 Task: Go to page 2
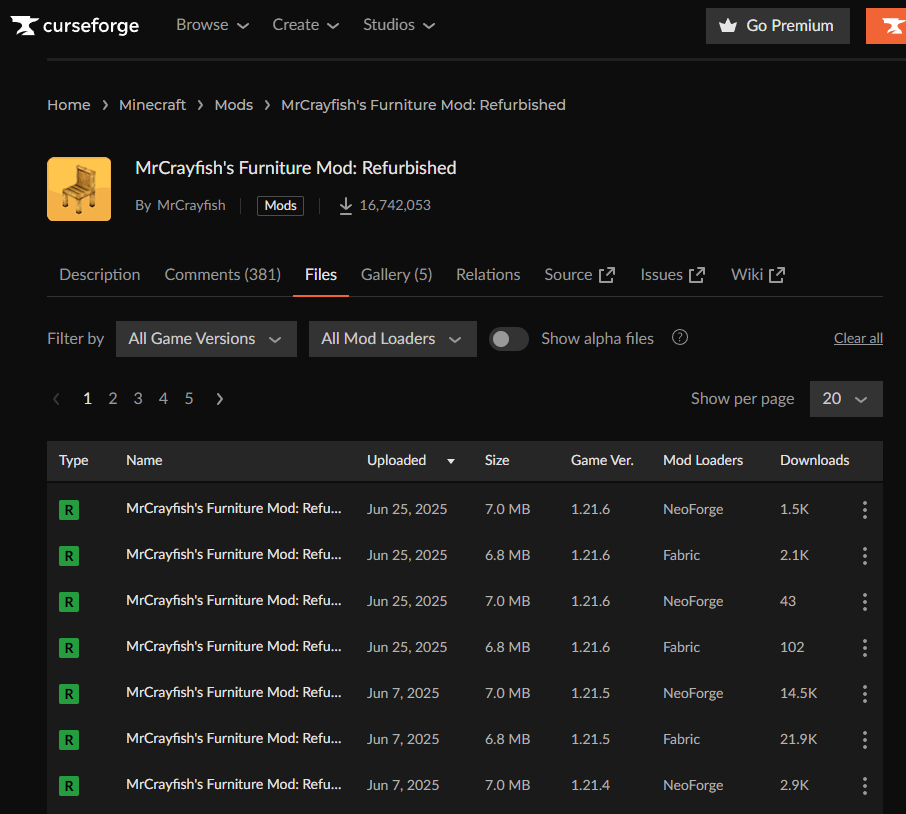tap(113, 399)
